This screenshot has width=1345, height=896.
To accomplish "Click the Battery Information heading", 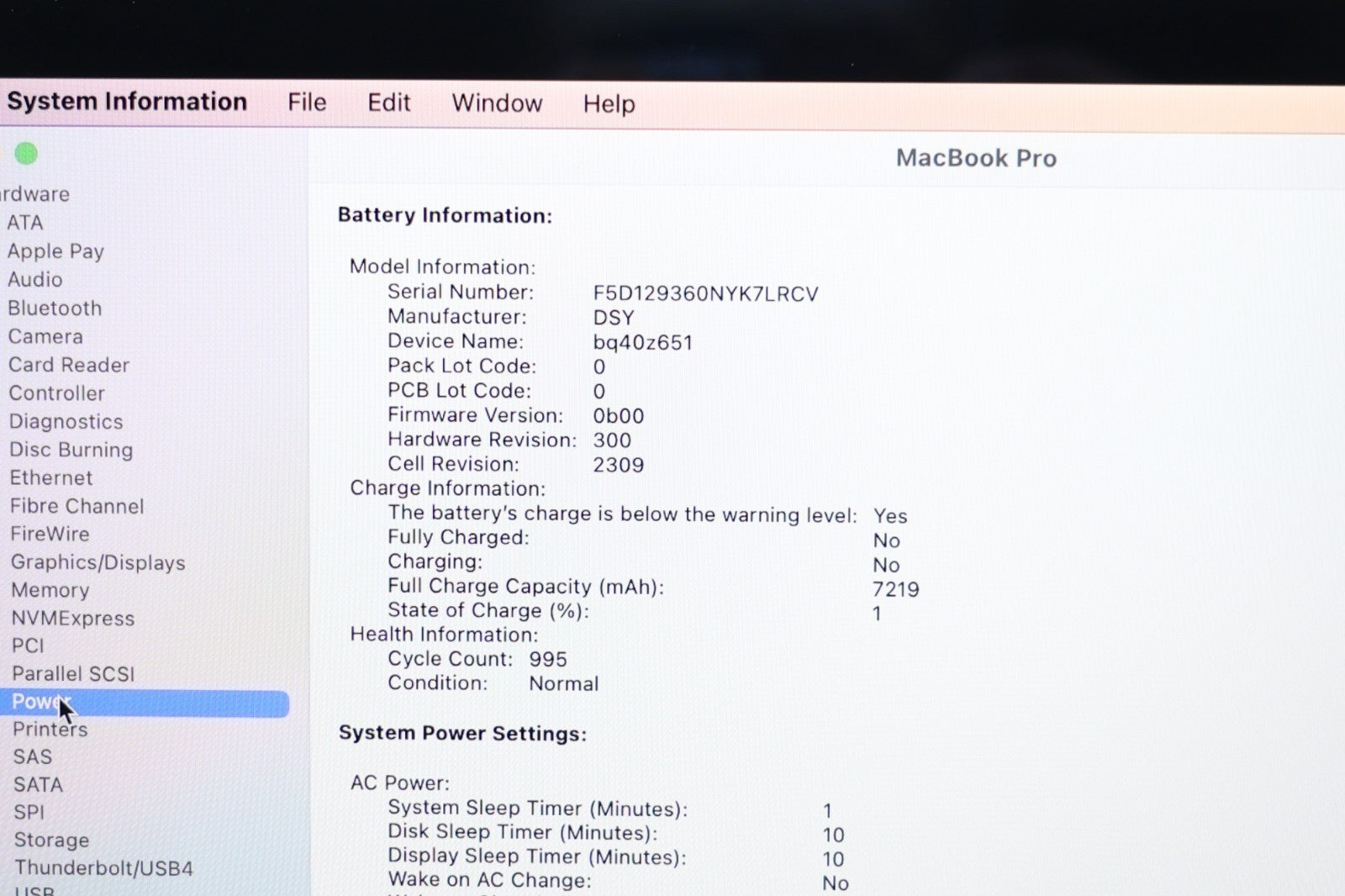I will pyautogui.click(x=445, y=215).
